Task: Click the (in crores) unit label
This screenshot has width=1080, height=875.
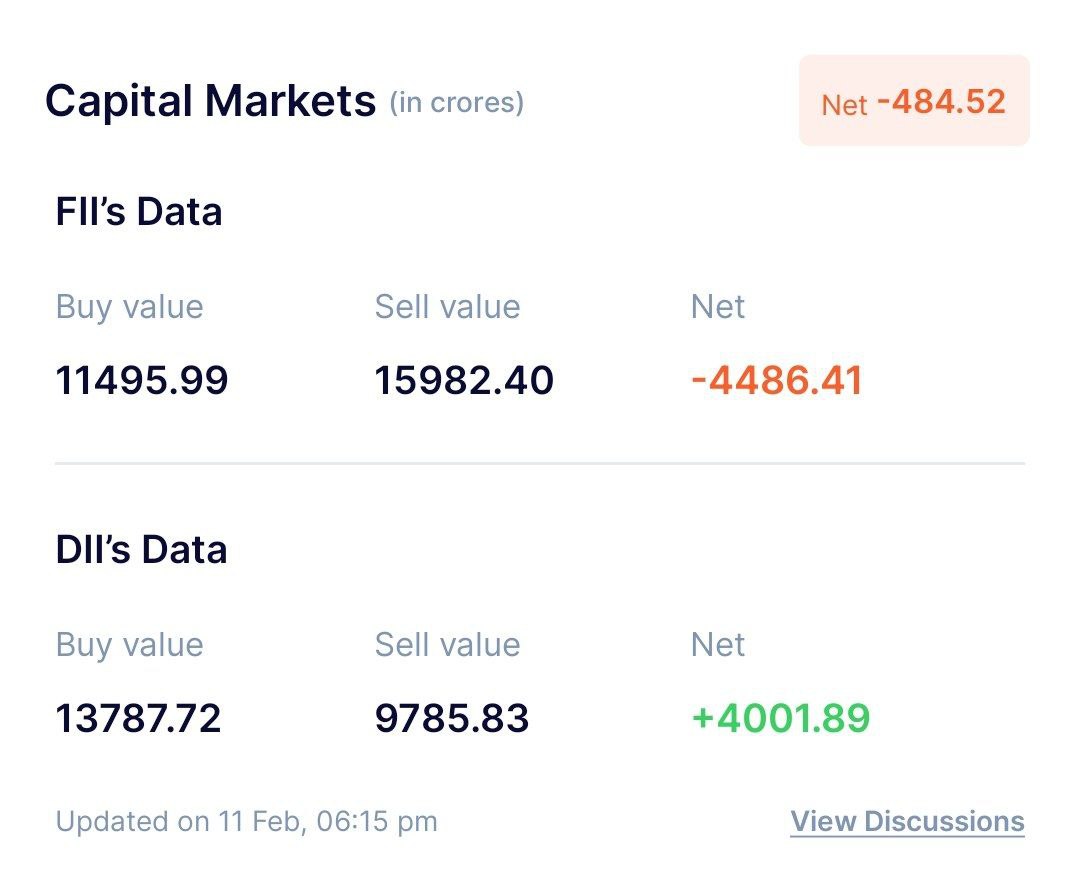Action: point(456,102)
